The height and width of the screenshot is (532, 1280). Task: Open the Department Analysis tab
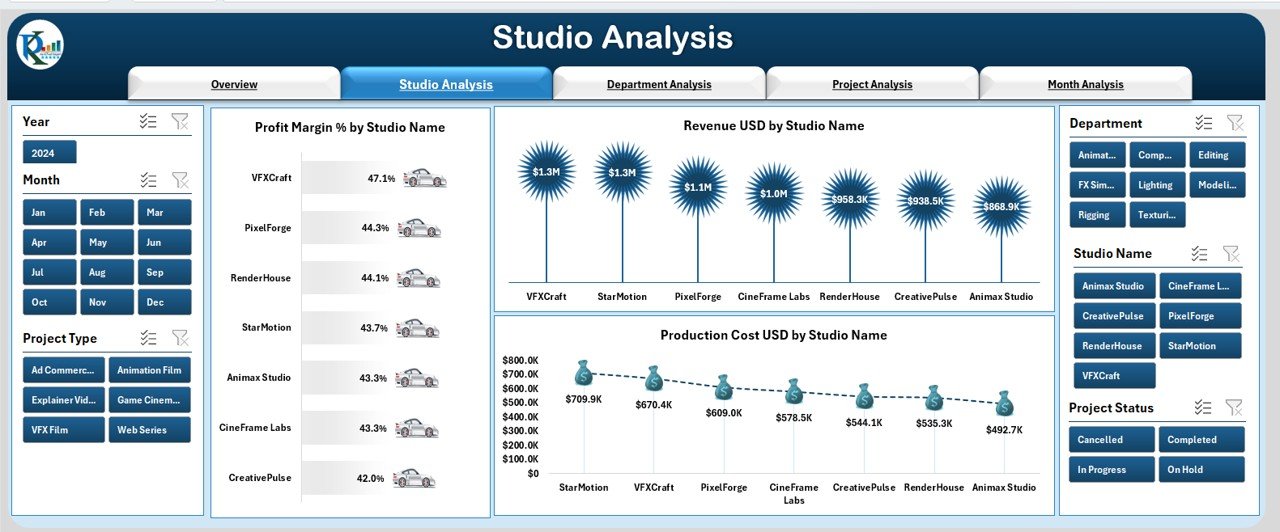659,84
